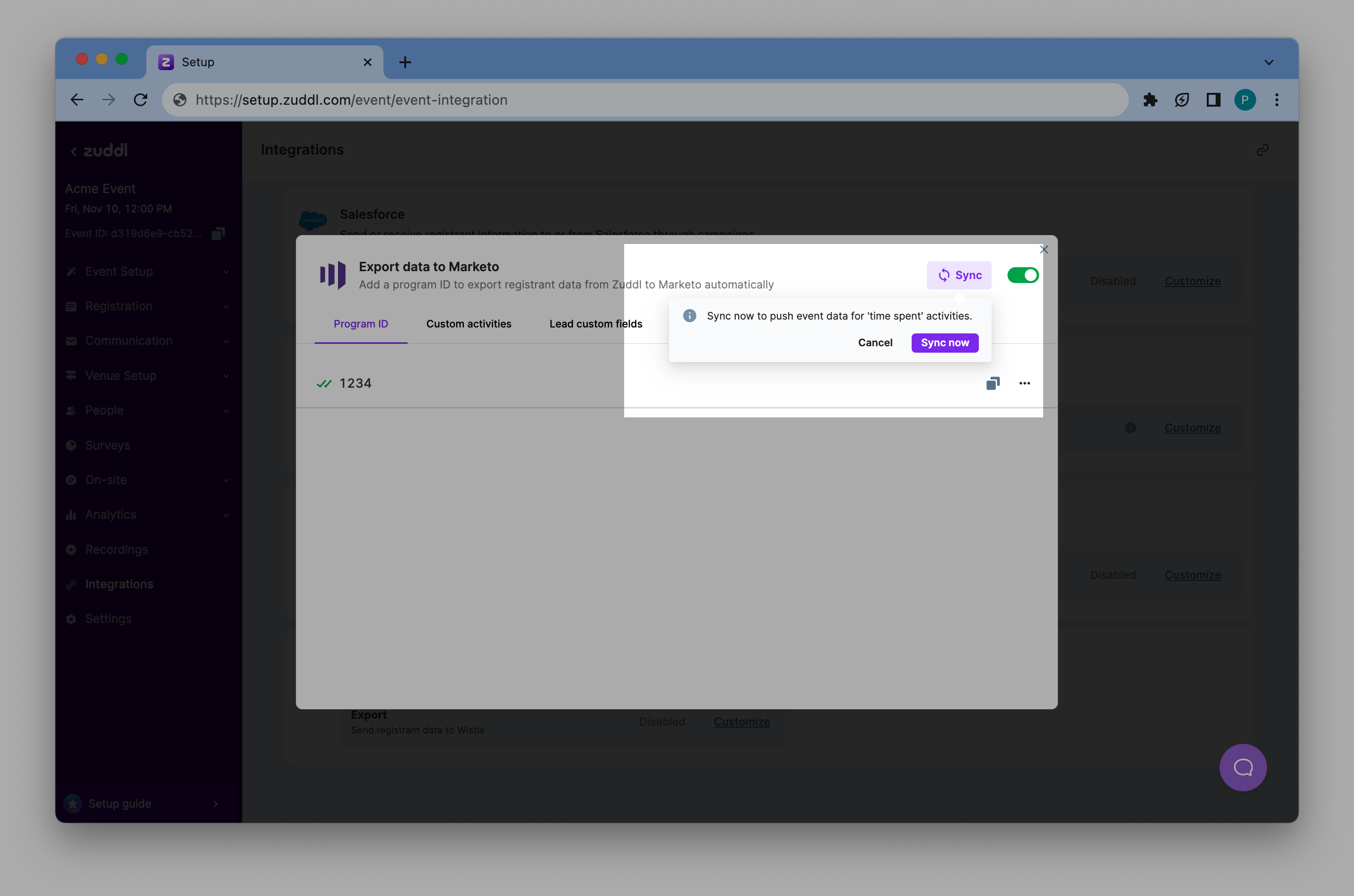The width and height of the screenshot is (1354, 896).
Task: Click the Sync button with refresh icon
Action: tap(959, 276)
